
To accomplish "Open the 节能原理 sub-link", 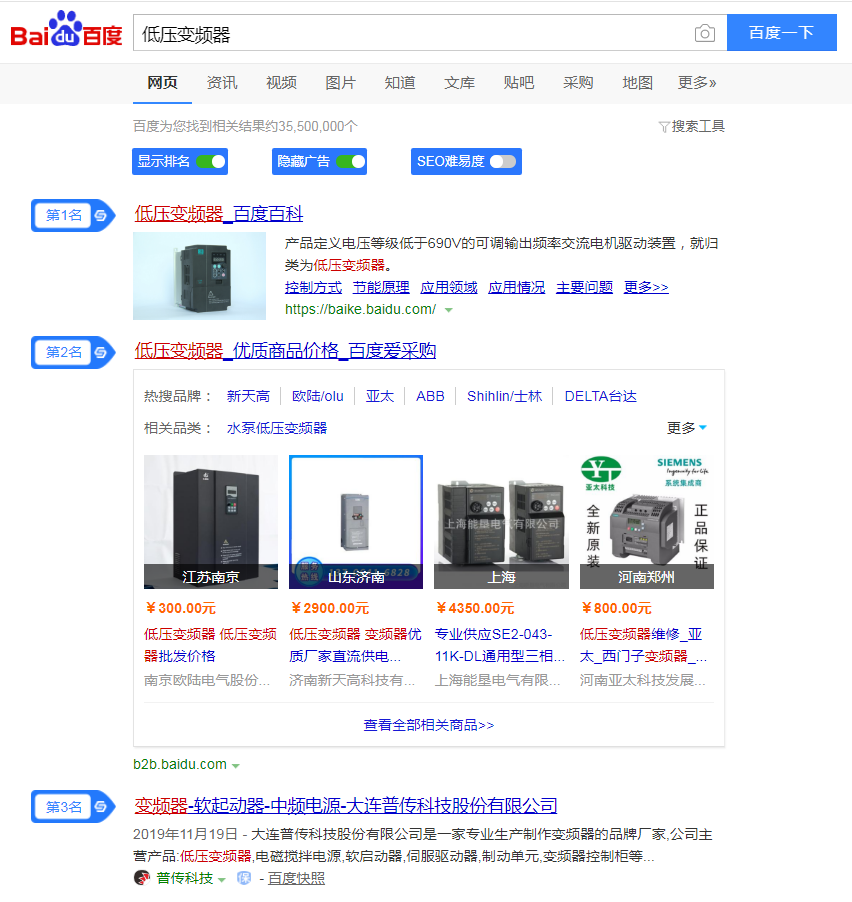I will coord(381,287).
